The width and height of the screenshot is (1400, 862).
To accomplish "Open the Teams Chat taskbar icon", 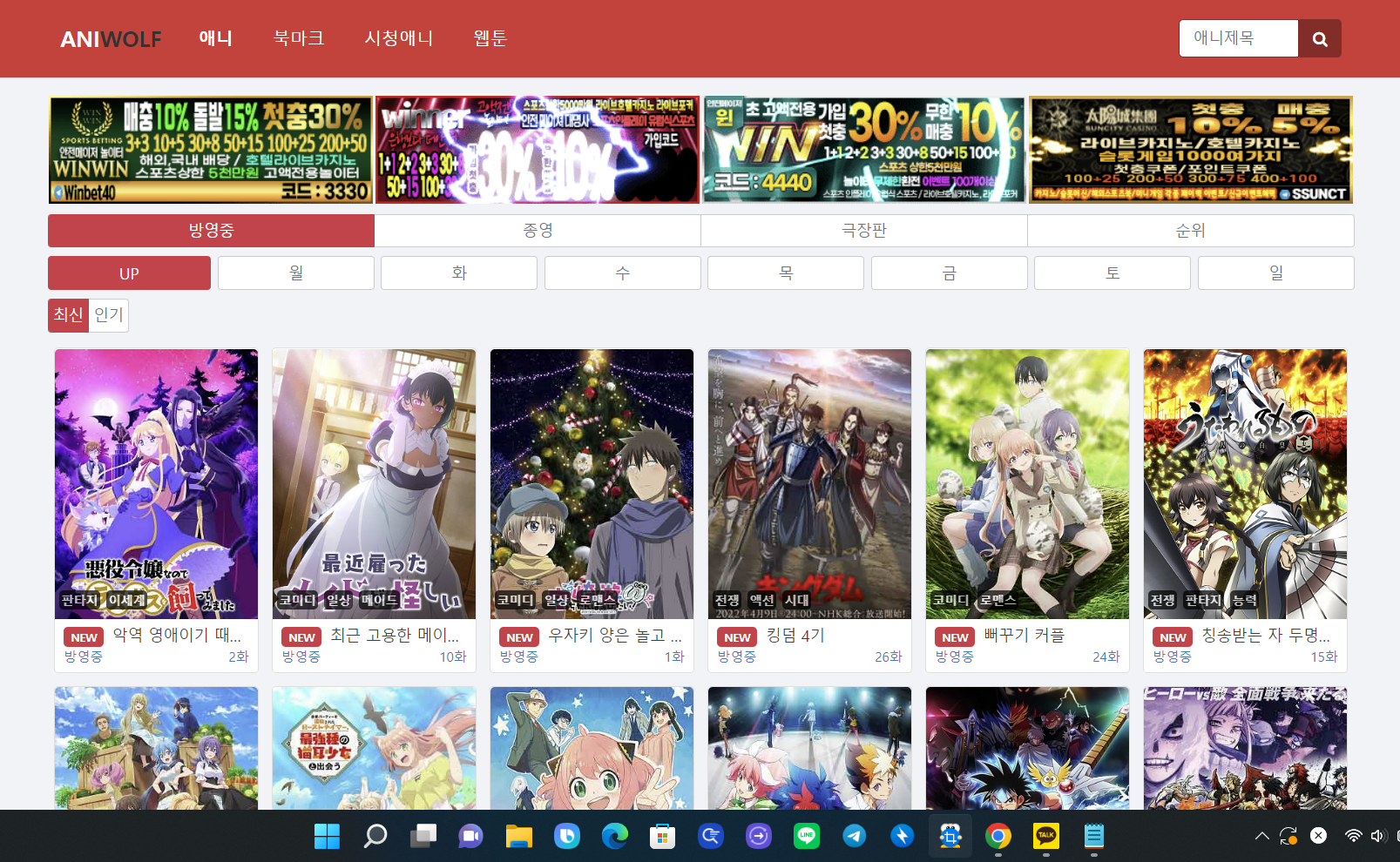I will tap(470, 837).
